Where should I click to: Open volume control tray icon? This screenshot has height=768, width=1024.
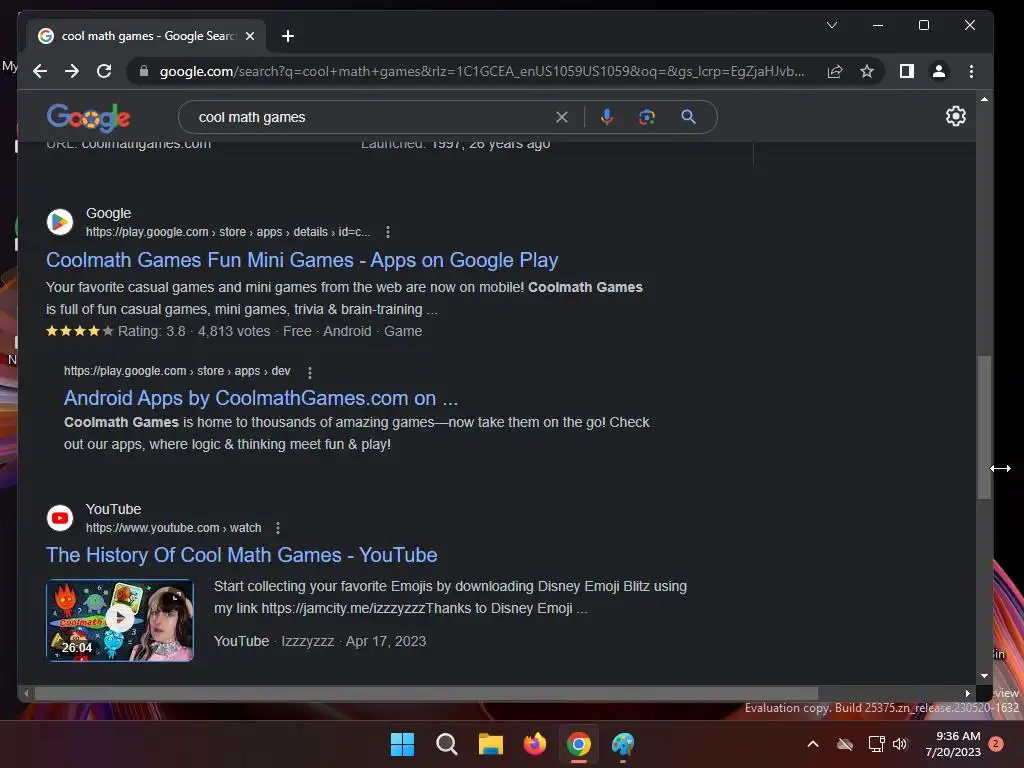point(900,744)
